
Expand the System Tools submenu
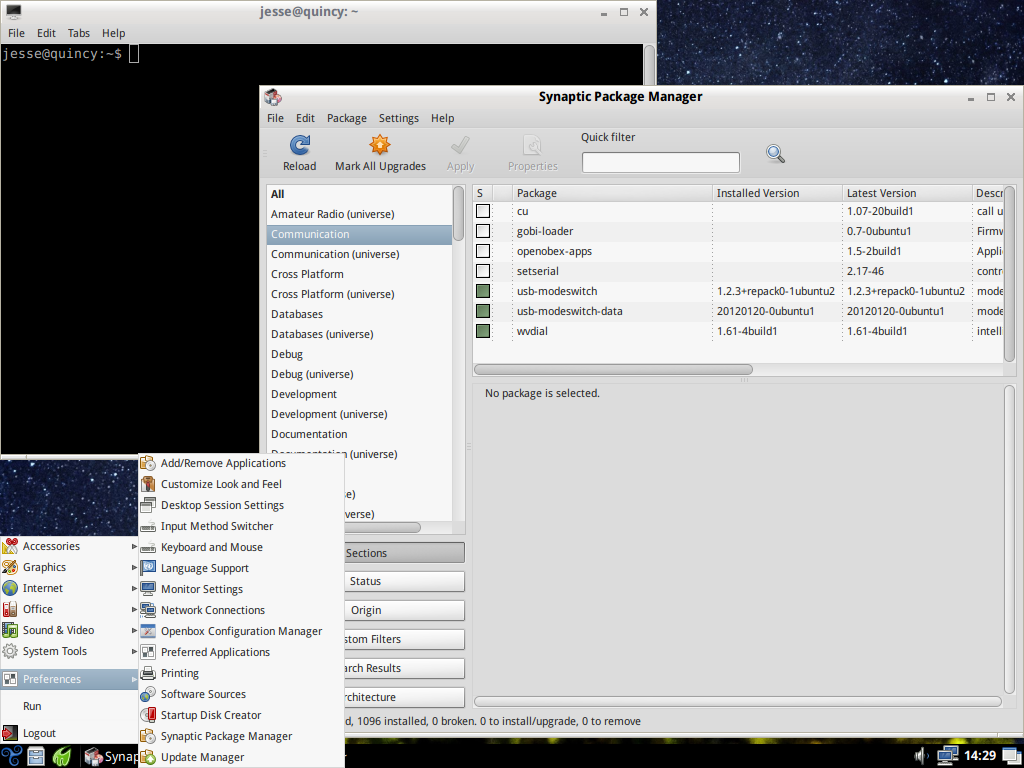tap(69, 651)
